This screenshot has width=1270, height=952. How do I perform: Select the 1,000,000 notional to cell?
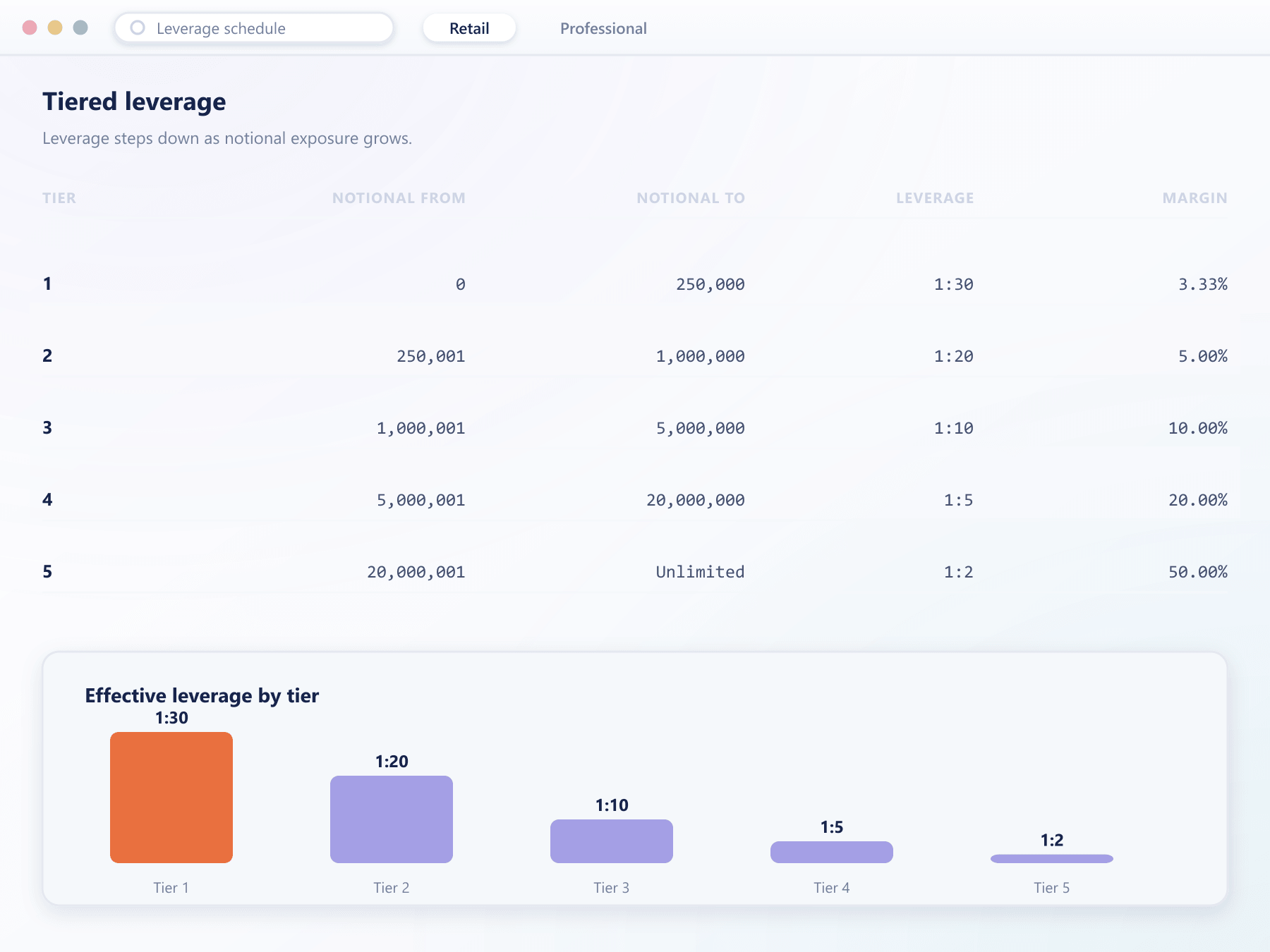pos(701,356)
